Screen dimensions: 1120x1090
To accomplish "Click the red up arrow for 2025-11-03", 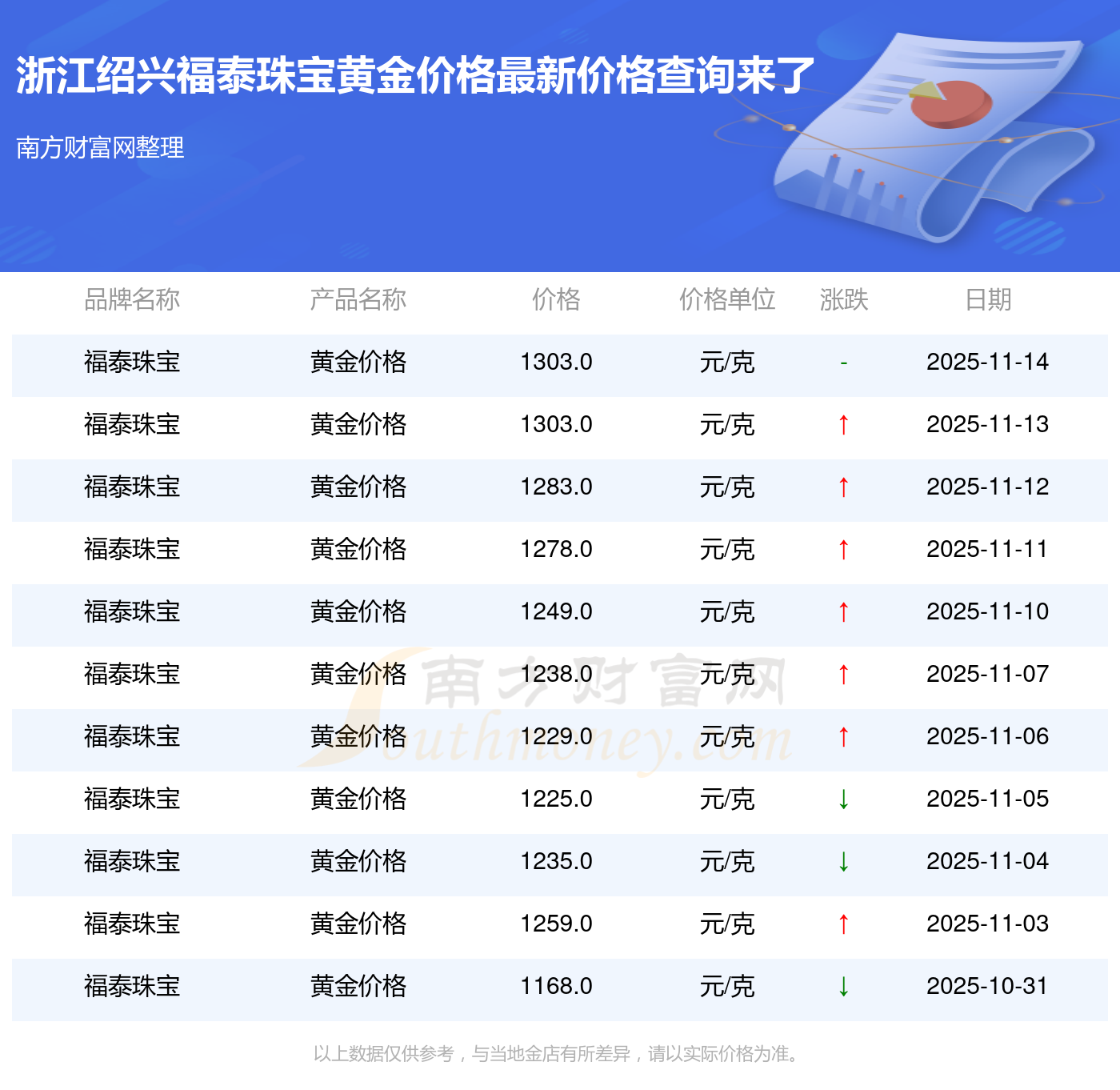I will (x=843, y=924).
